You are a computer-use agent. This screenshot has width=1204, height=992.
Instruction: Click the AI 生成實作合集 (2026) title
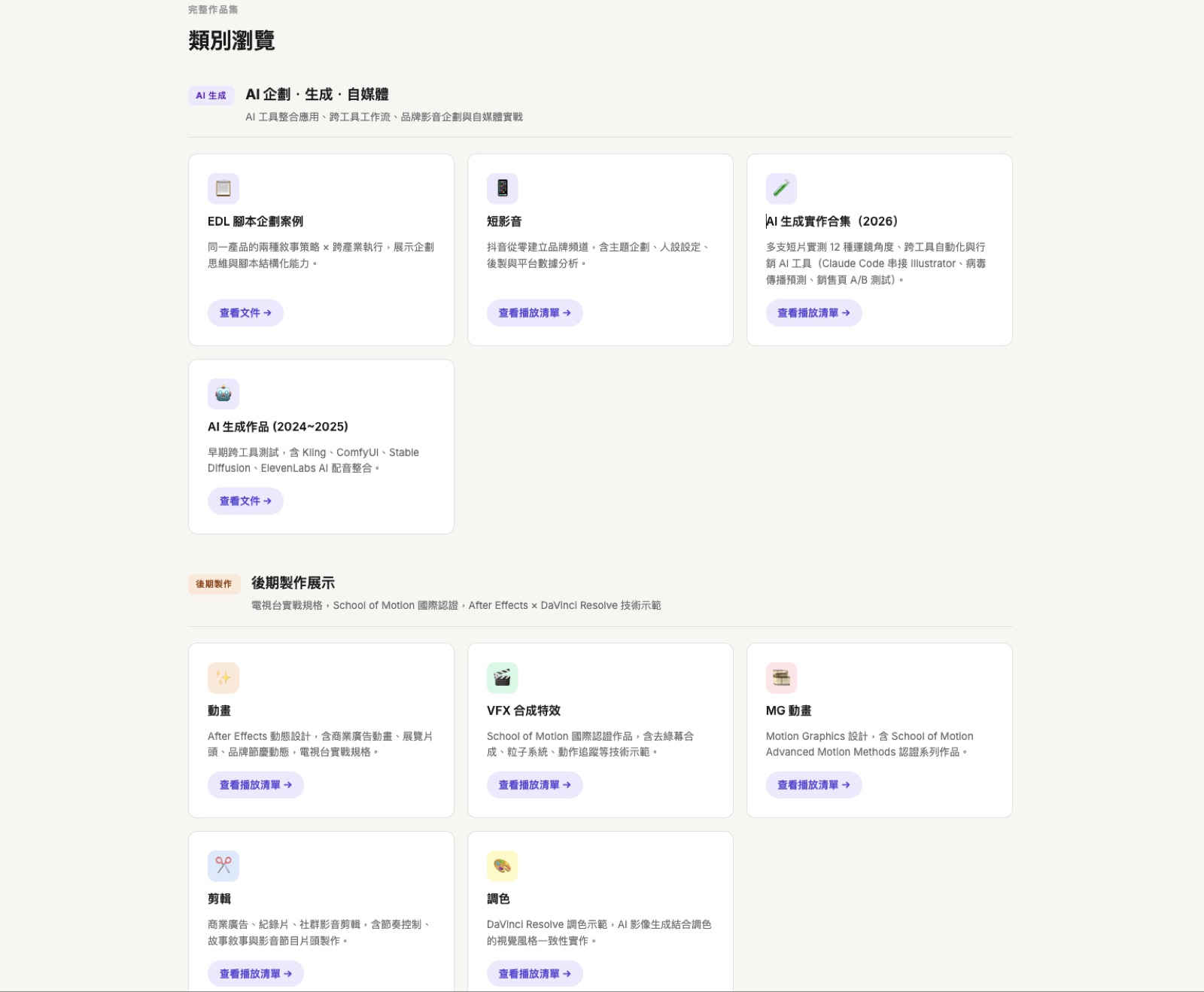pyautogui.click(x=832, y=221)
